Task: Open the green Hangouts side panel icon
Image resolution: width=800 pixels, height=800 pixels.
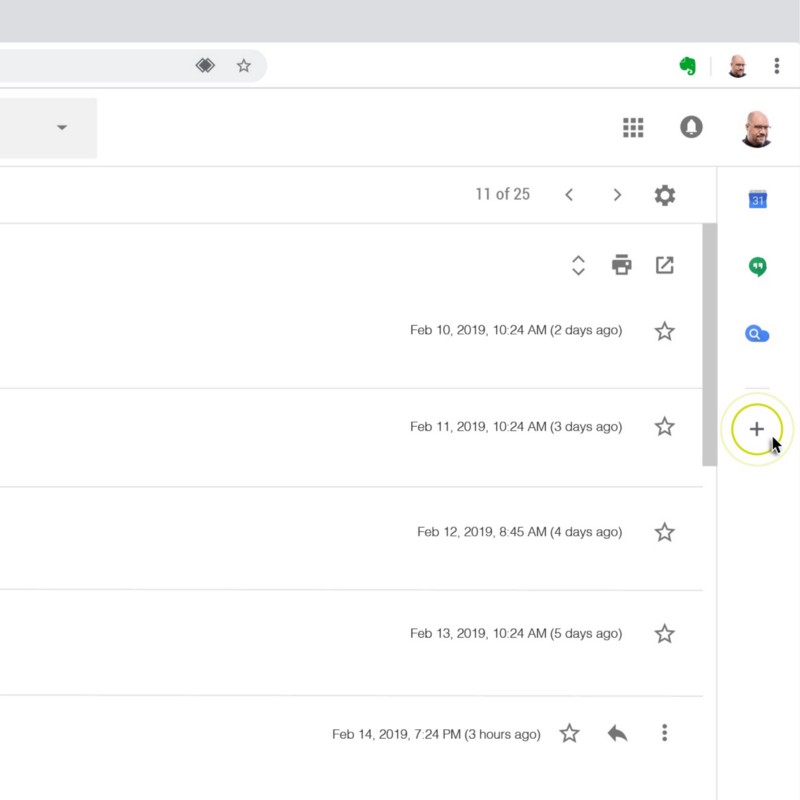Action: pyautogui.click(x=757, y=267)
